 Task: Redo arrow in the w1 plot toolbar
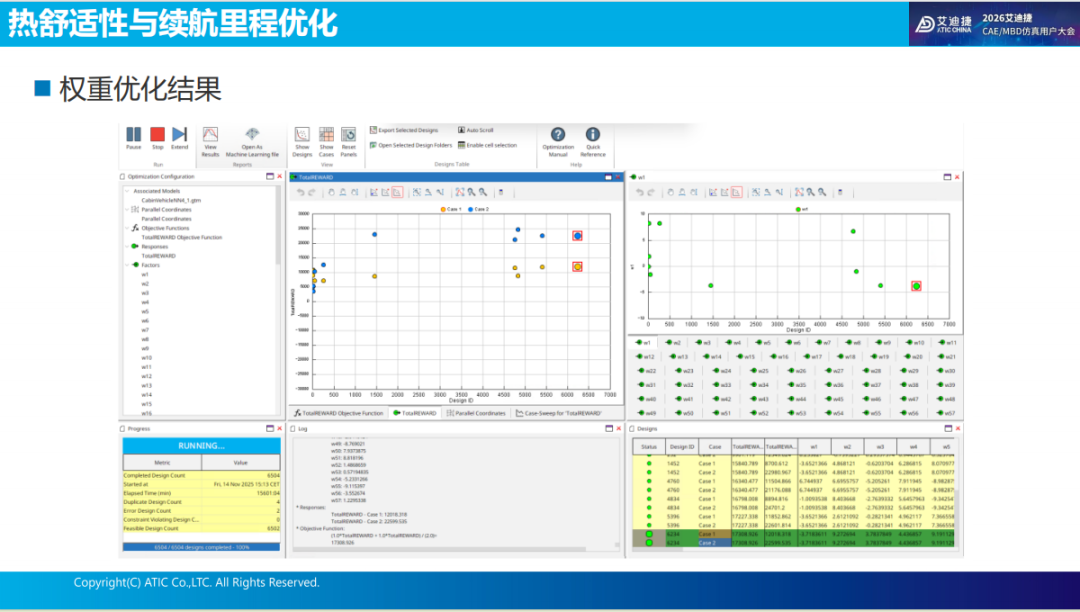650,193
